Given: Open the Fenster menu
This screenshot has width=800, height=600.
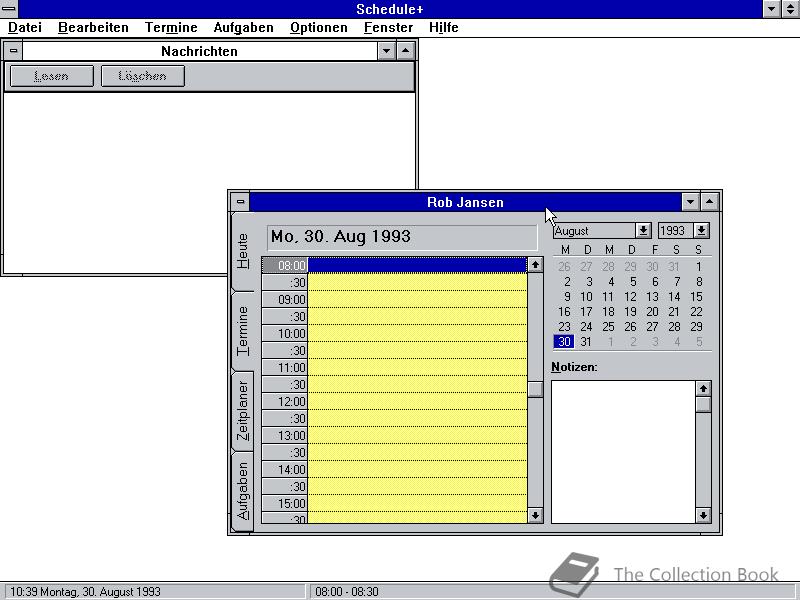Looking at the screenshot, I should click(388, 28).
